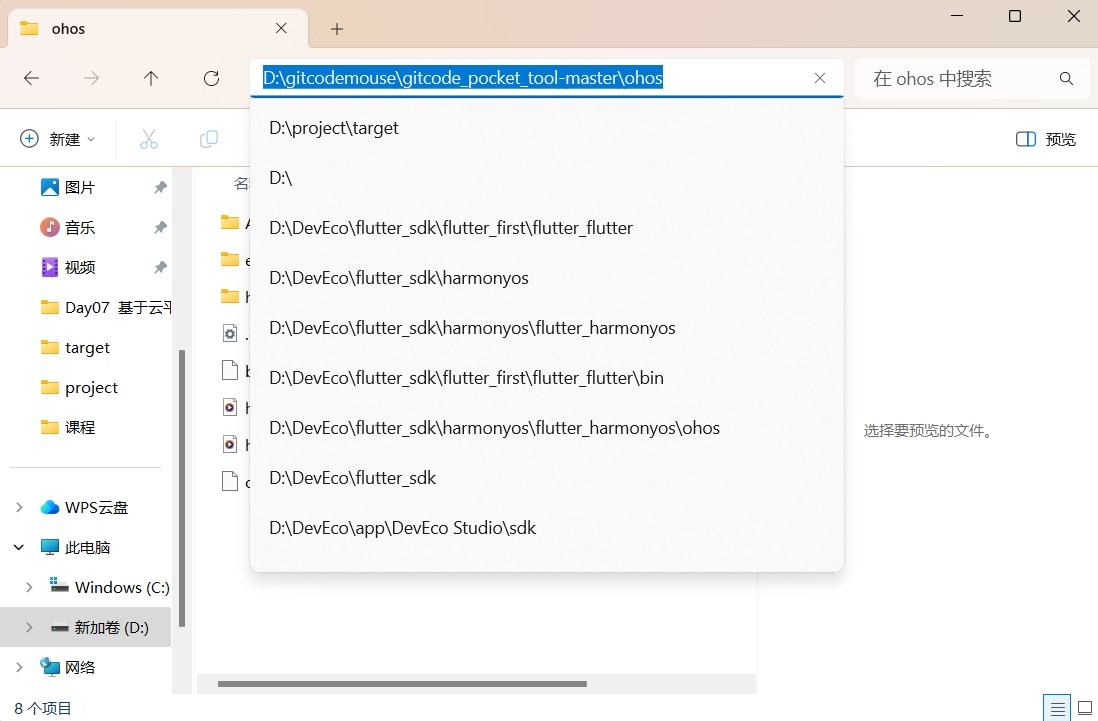Choose suggestion ending in harmonyos\flutter_harmonyos
The height and width of the screenshot is (721, 1098).
546,328
